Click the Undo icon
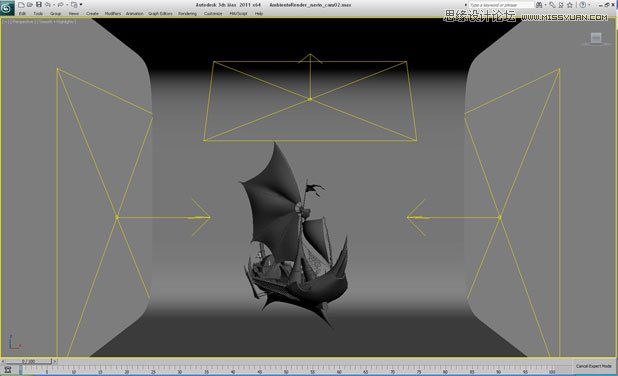The width and height of the screenshot is (618, 376). pyautogui.click(x=48, y=5)
